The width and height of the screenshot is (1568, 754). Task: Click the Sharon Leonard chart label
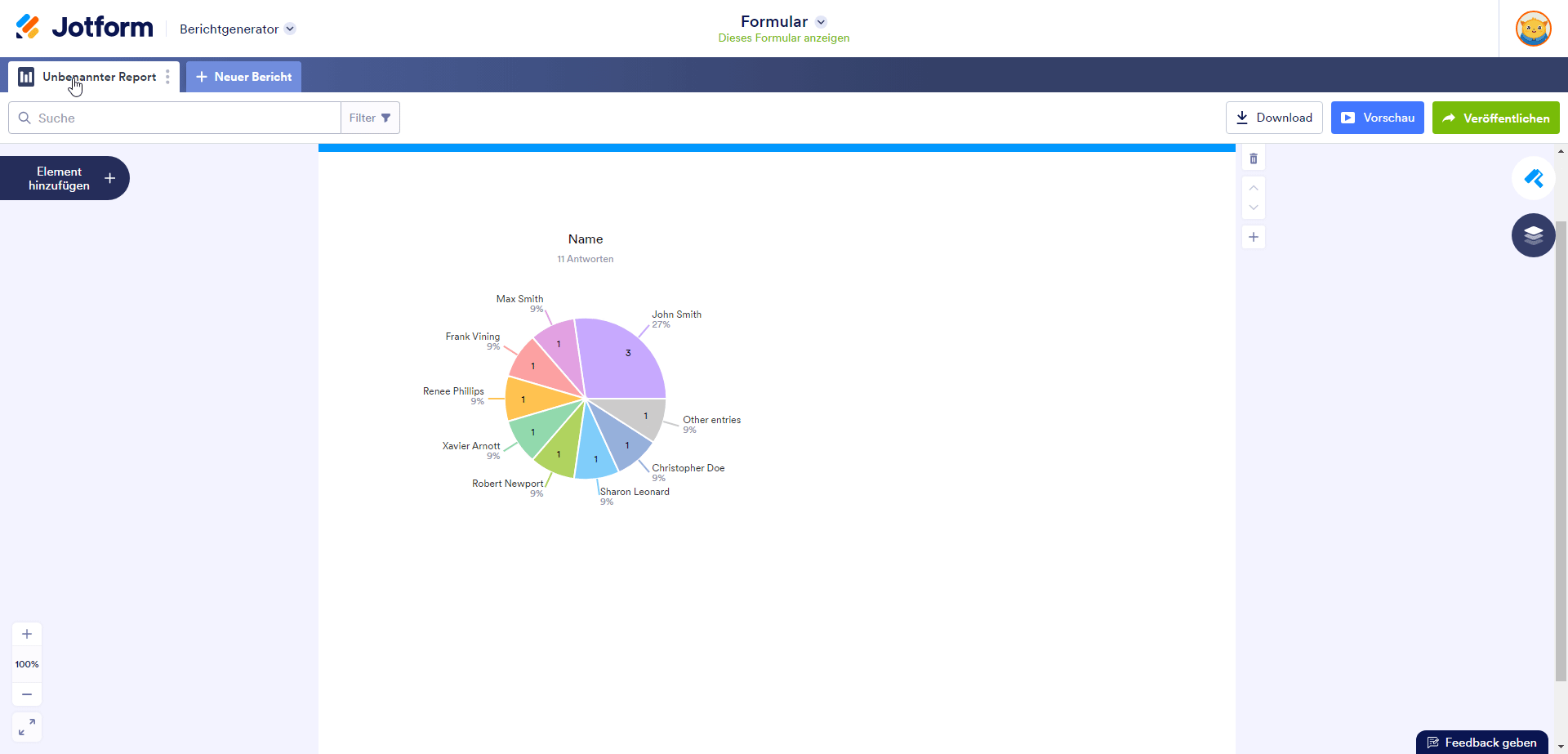pyautogui.click(x=635, y=492)
